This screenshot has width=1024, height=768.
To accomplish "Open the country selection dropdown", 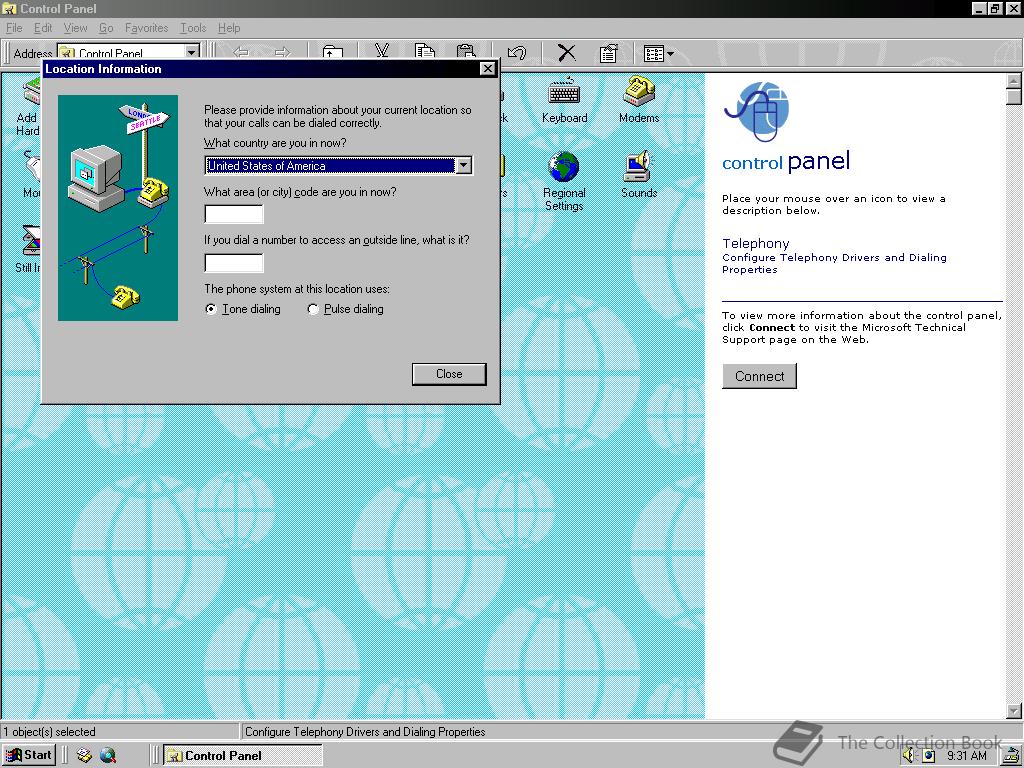I will pos(464,165).
